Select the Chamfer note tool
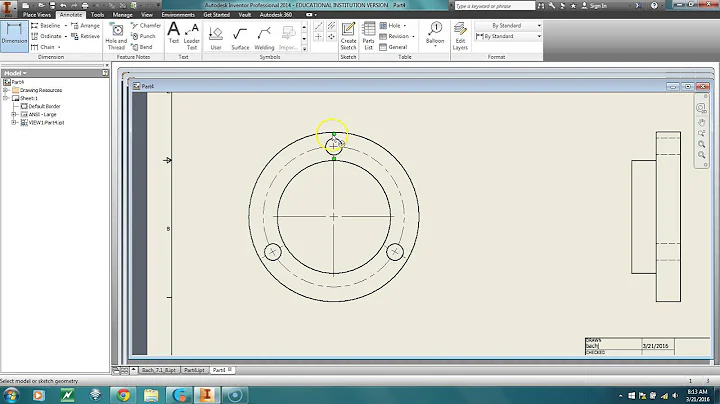The image size is (720, 404). (x=146, y=26)
